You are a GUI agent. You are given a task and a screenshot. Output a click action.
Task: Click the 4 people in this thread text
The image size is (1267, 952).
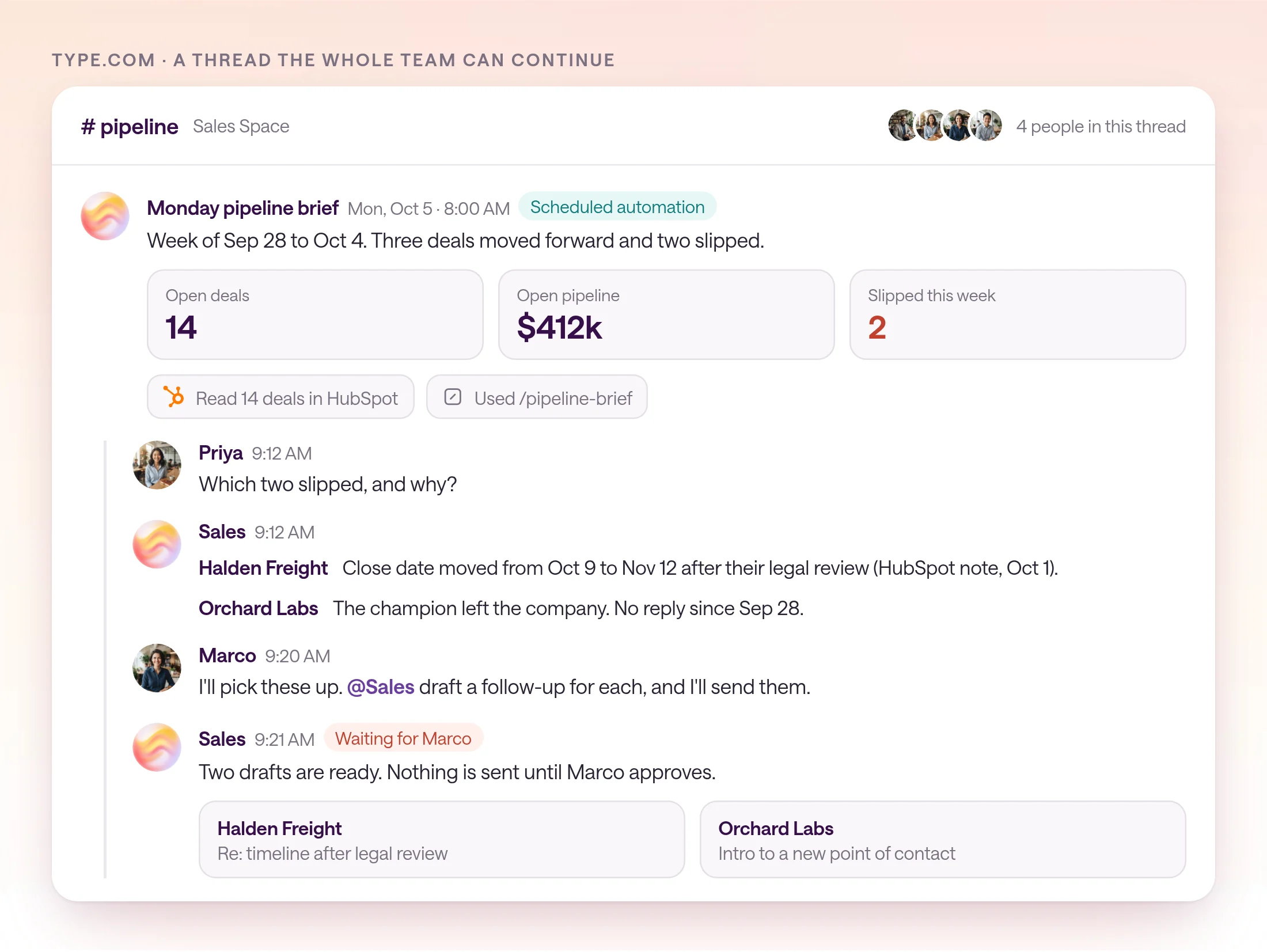tap(1101, 126)
